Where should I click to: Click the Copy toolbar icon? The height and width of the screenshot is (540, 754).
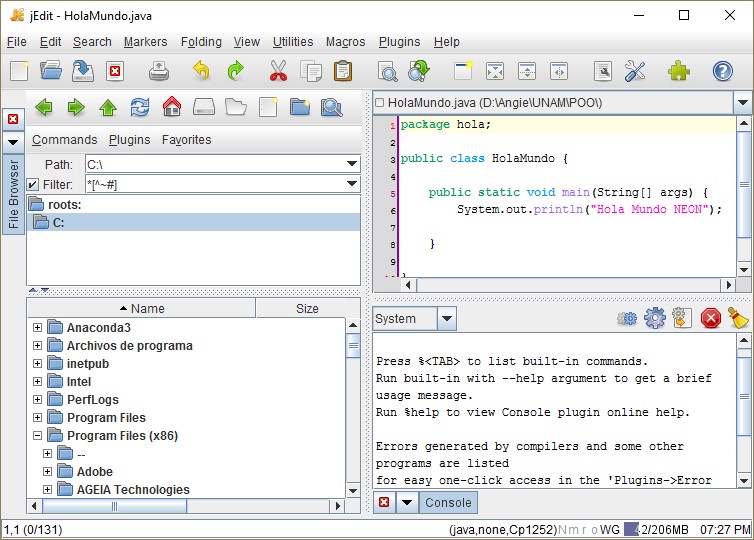pyautogui.click(x=311, y=71)
